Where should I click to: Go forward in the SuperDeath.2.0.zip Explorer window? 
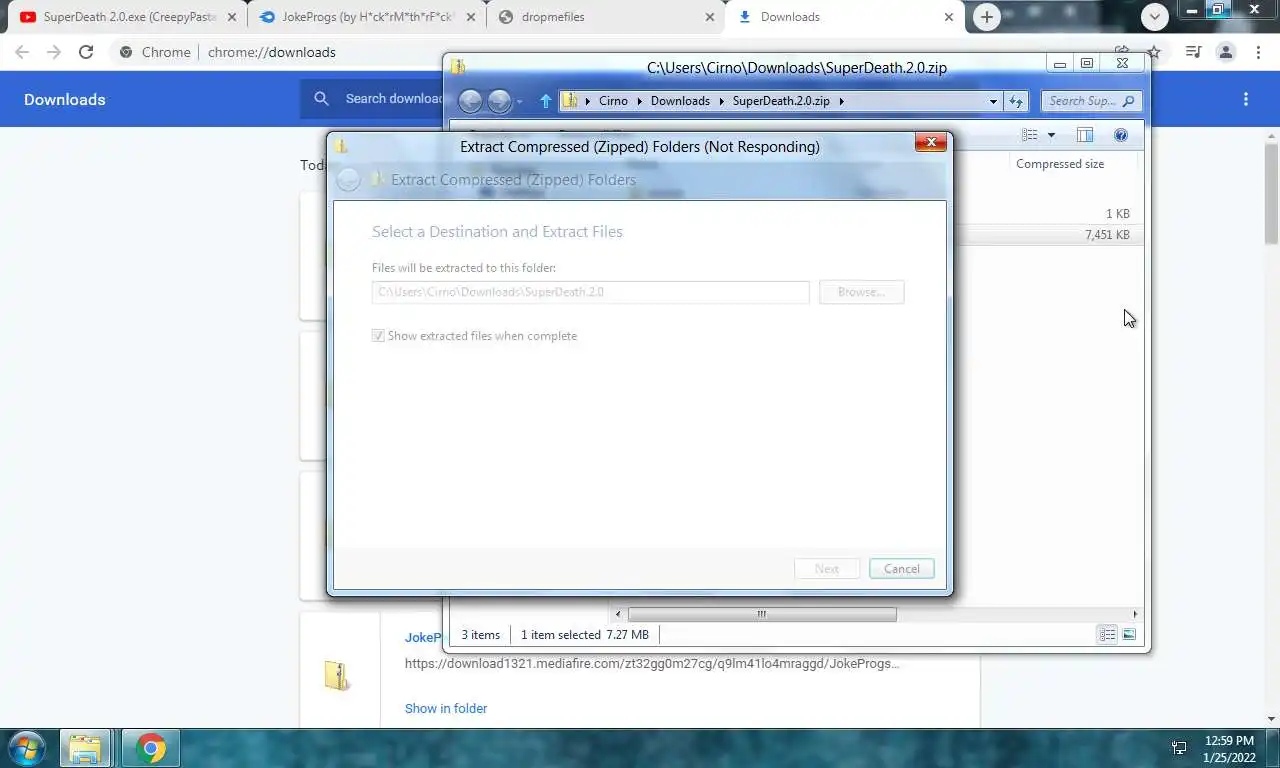point(499,101)
